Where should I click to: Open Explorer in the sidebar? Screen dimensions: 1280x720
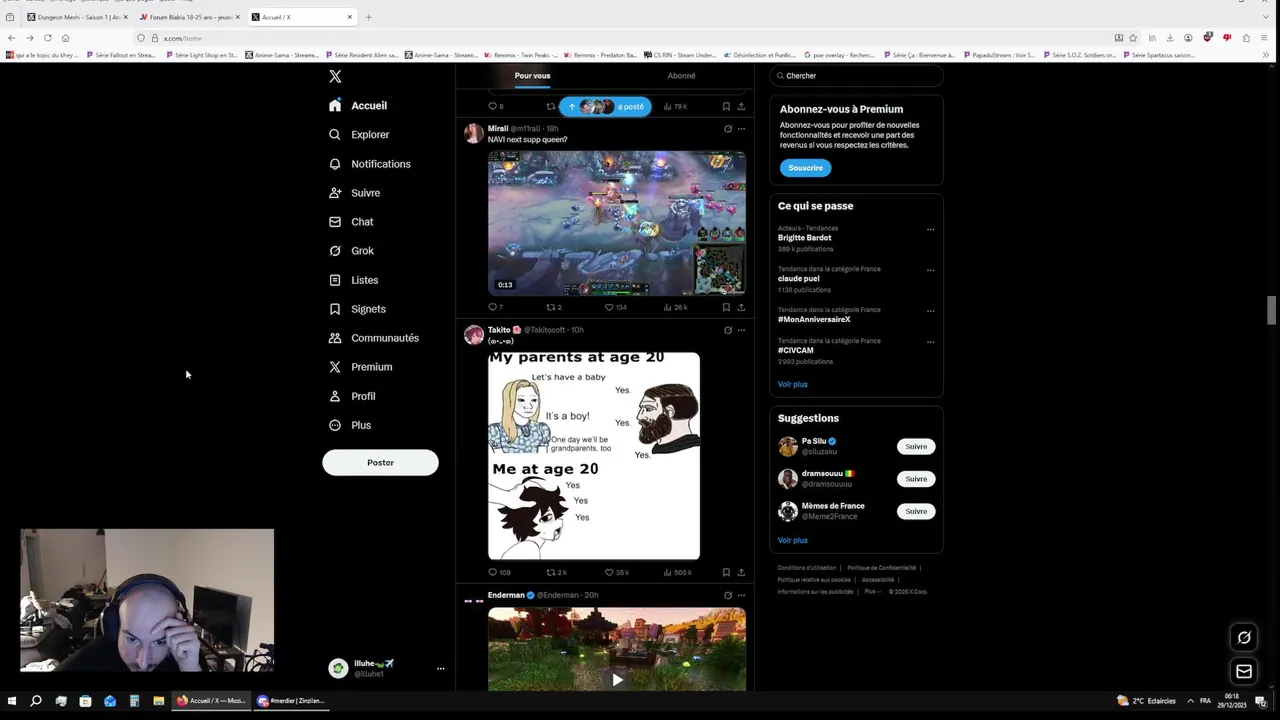[359, 134]
